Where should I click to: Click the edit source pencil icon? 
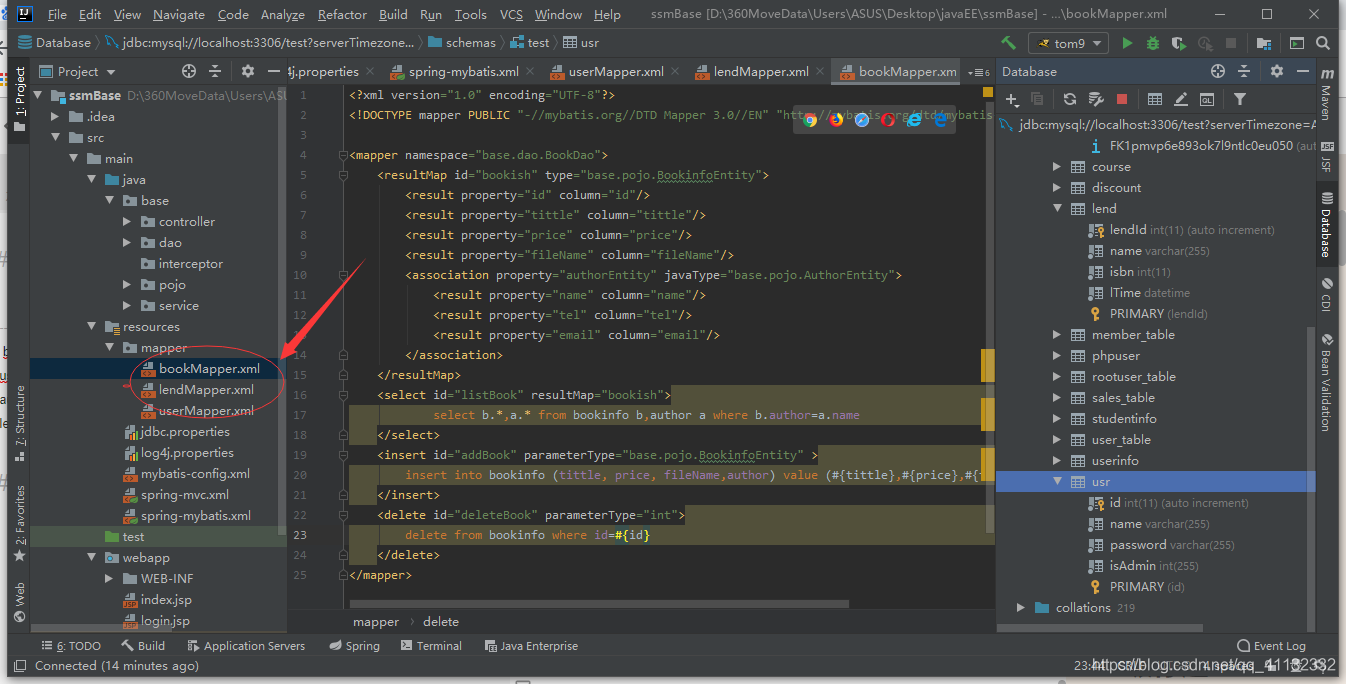[x=1181, y=99]
